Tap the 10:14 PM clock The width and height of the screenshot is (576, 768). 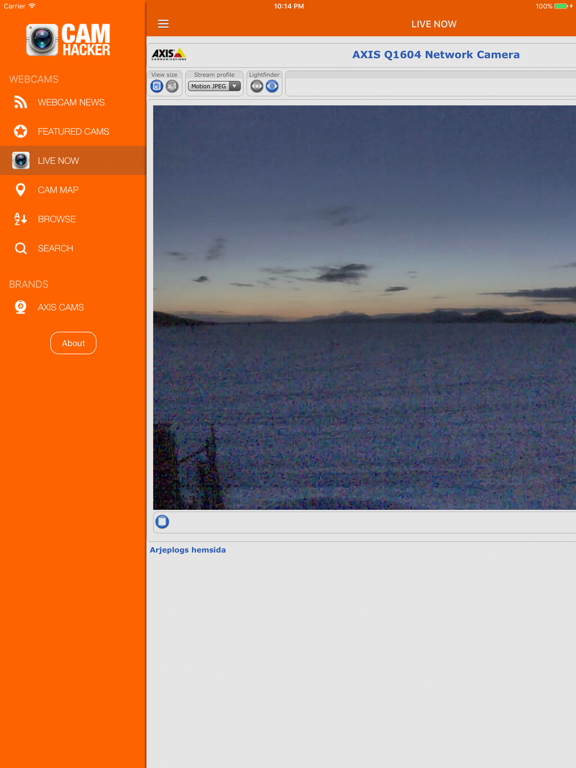pos(289,6)
